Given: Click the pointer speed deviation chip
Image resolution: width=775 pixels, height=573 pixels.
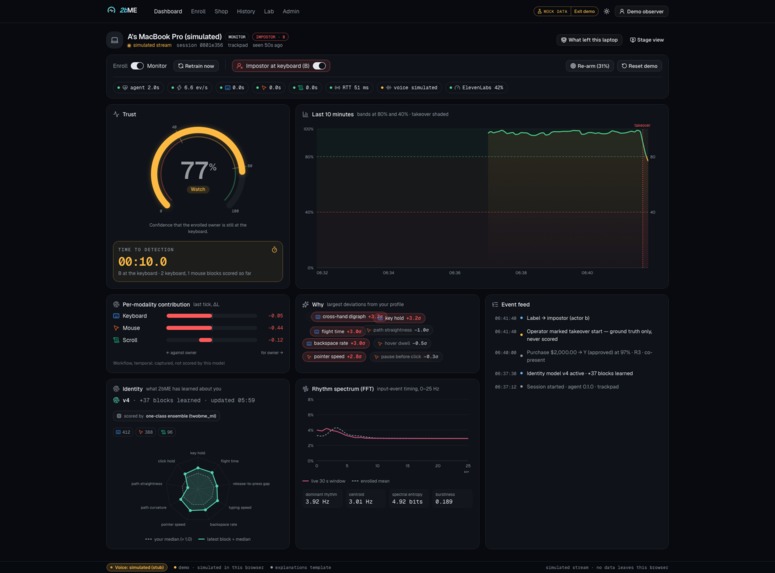Looking at the screenshot, I should [334, 356].
